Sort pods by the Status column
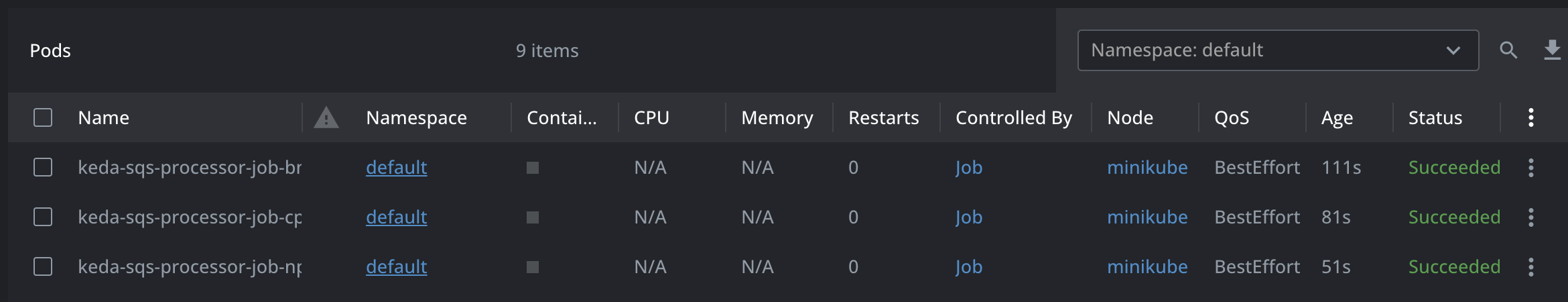1568x302 pixels. 1435,118
